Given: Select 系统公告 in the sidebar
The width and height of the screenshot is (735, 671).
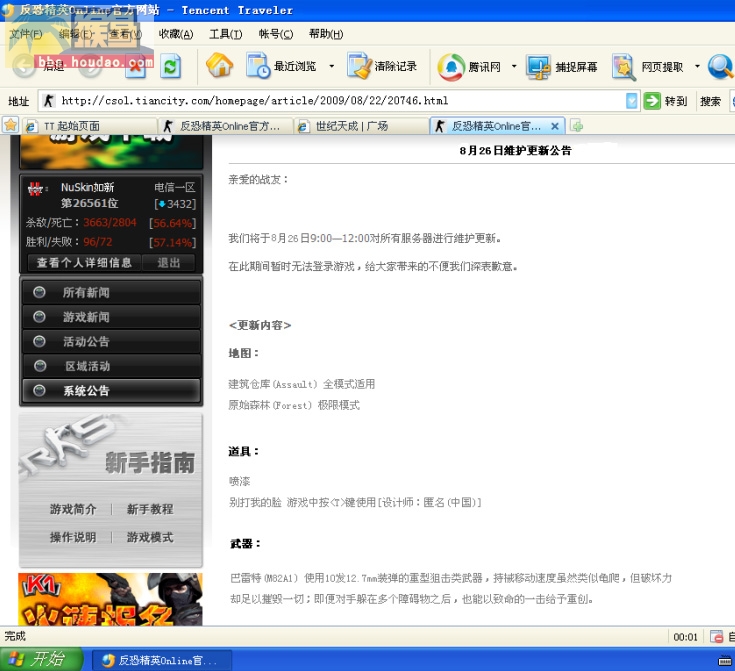Looking at the screenshot, I should tap(112, 391).
